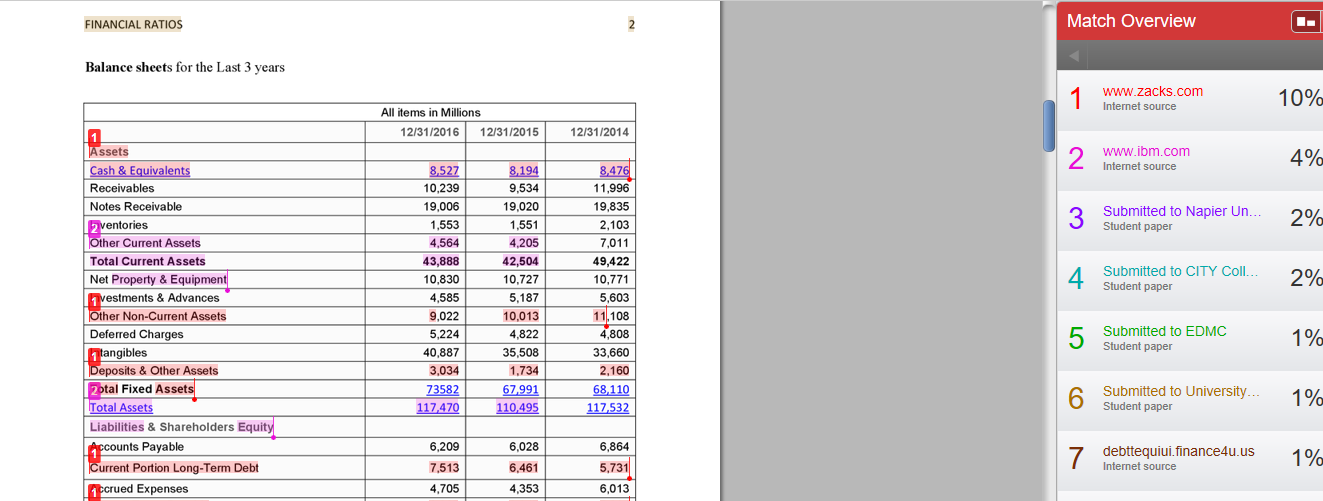The image size is (1323, 501).
Task: Select highlighted Deposits & Other Assets text
Action: 154,371
